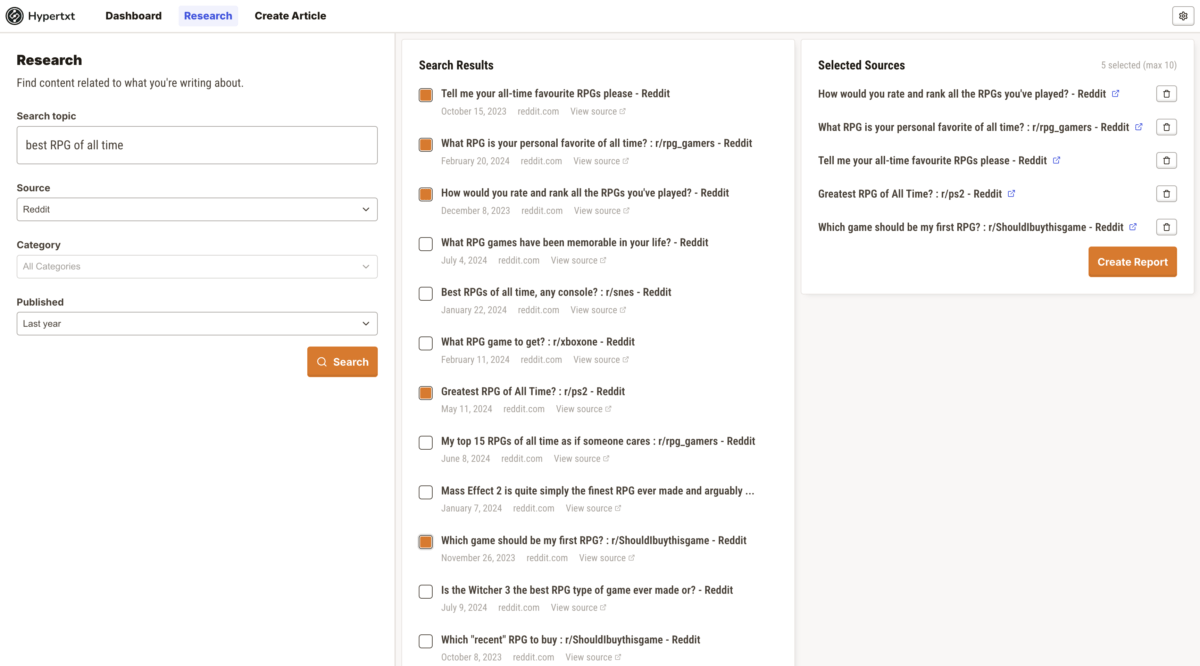The width and height of the screenshot is (1200, 666).
Task: Click the Hypertxt logo icon
Action: point(15,16)
